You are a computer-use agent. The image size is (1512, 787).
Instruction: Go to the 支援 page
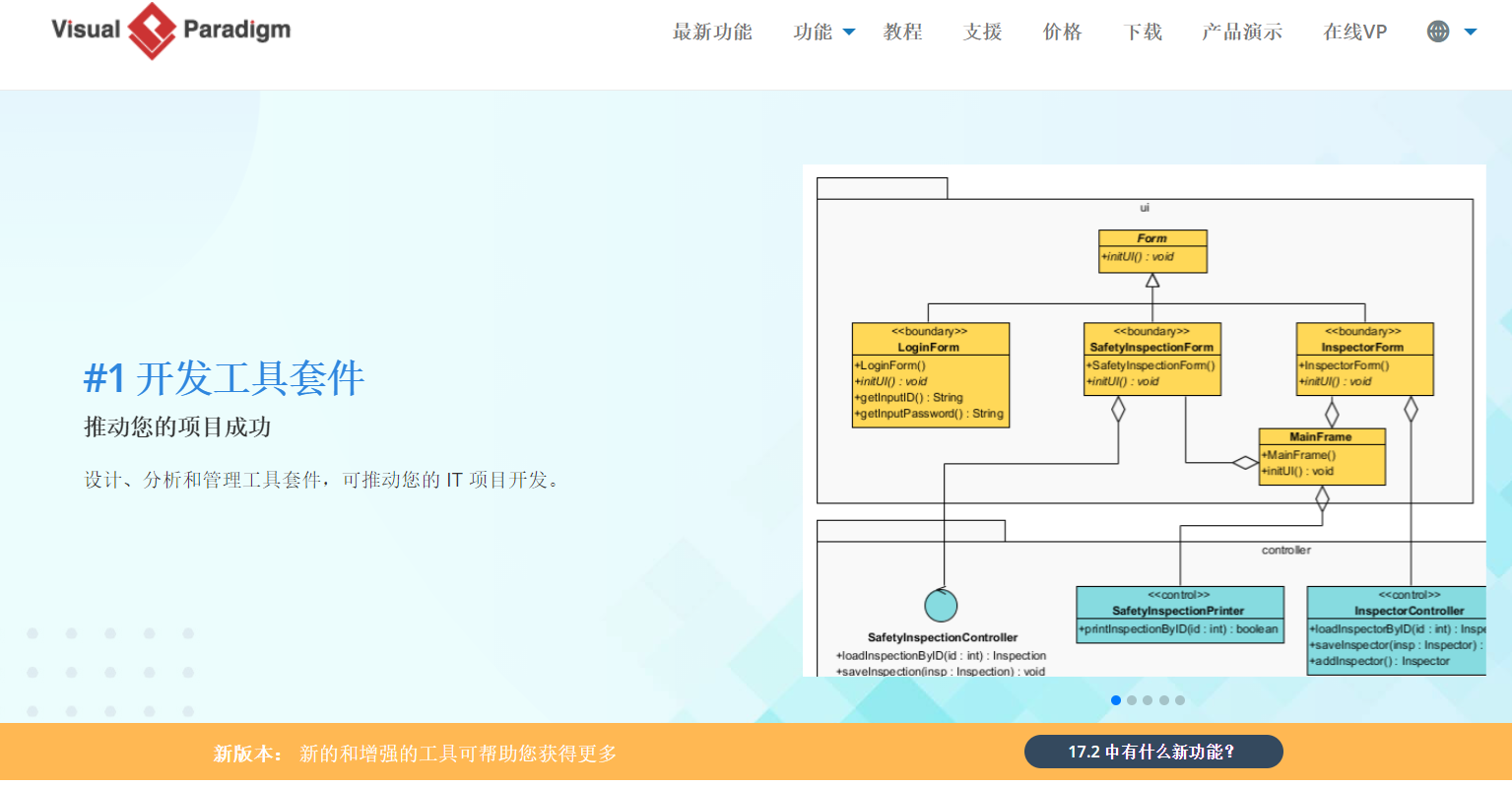983,33
